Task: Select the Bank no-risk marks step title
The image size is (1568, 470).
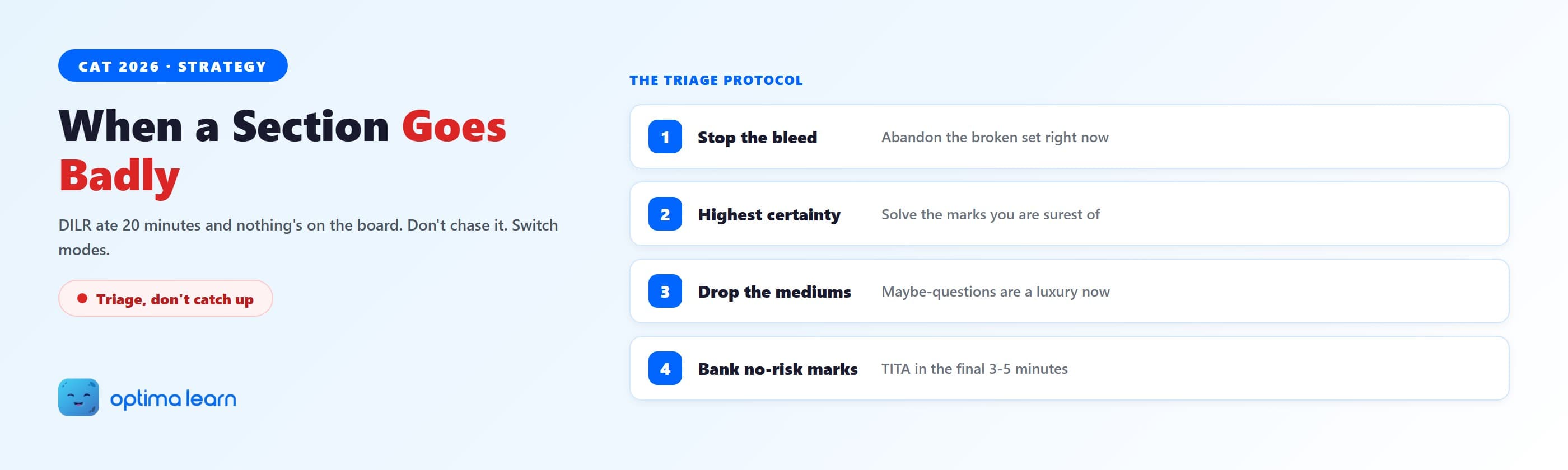Action: click(x=777, y=369)
